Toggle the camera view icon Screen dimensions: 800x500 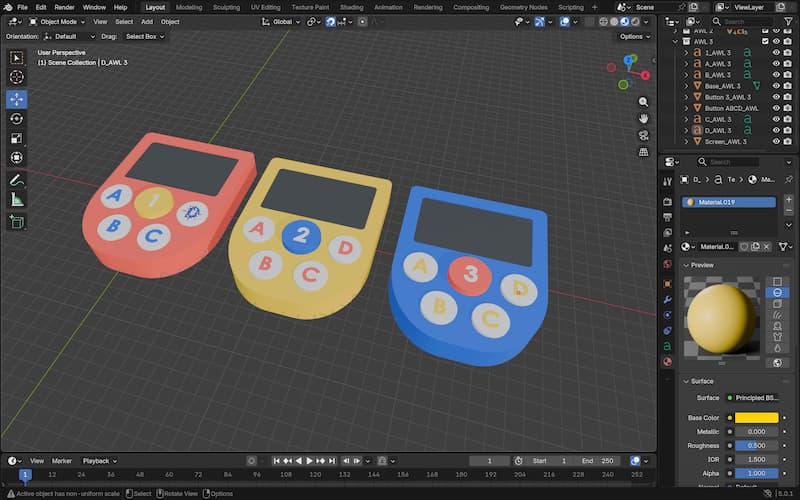pyautogui.click(x=643, y=135)
